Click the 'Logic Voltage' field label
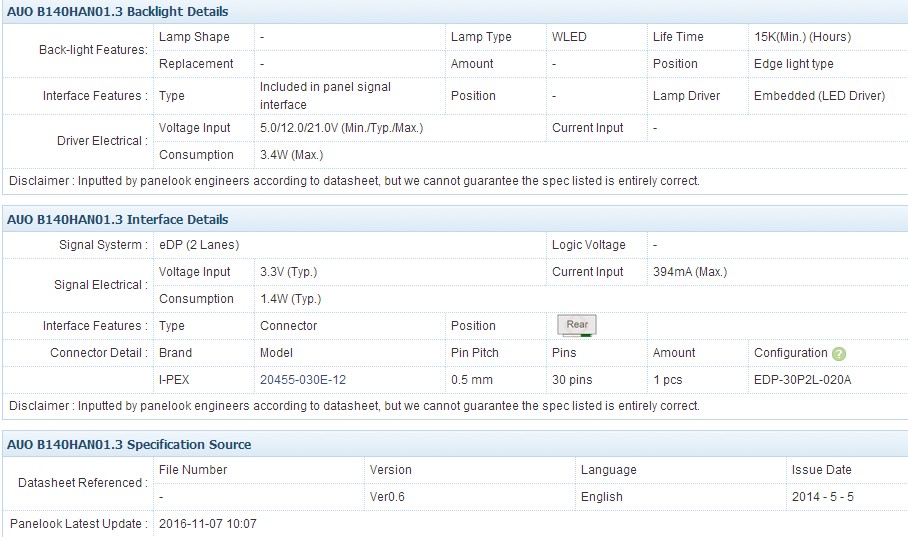The height and width of the screenshot is (537, 908). pos(588,245)
